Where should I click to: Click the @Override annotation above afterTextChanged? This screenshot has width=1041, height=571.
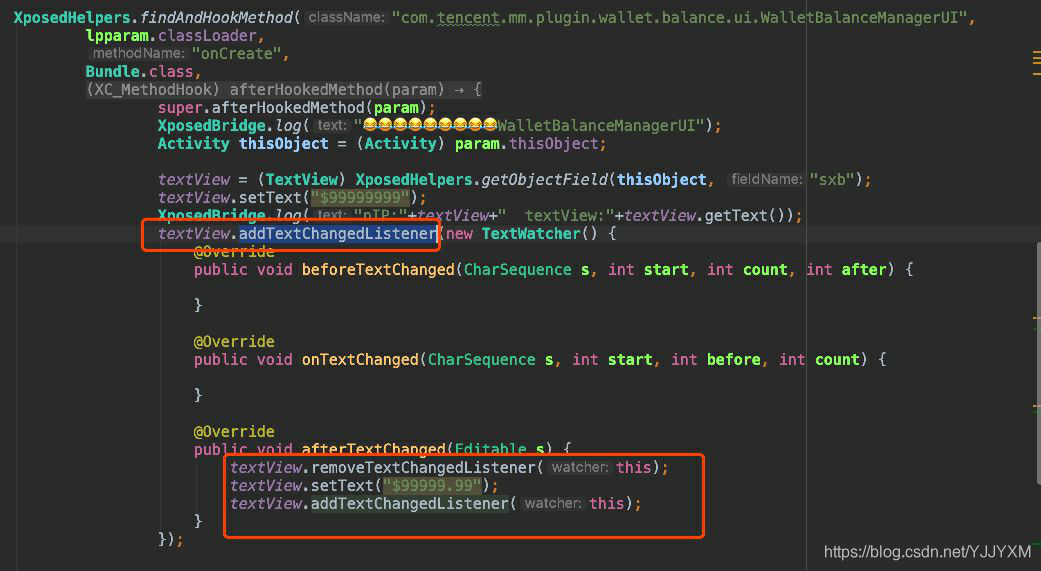point(234,431)
